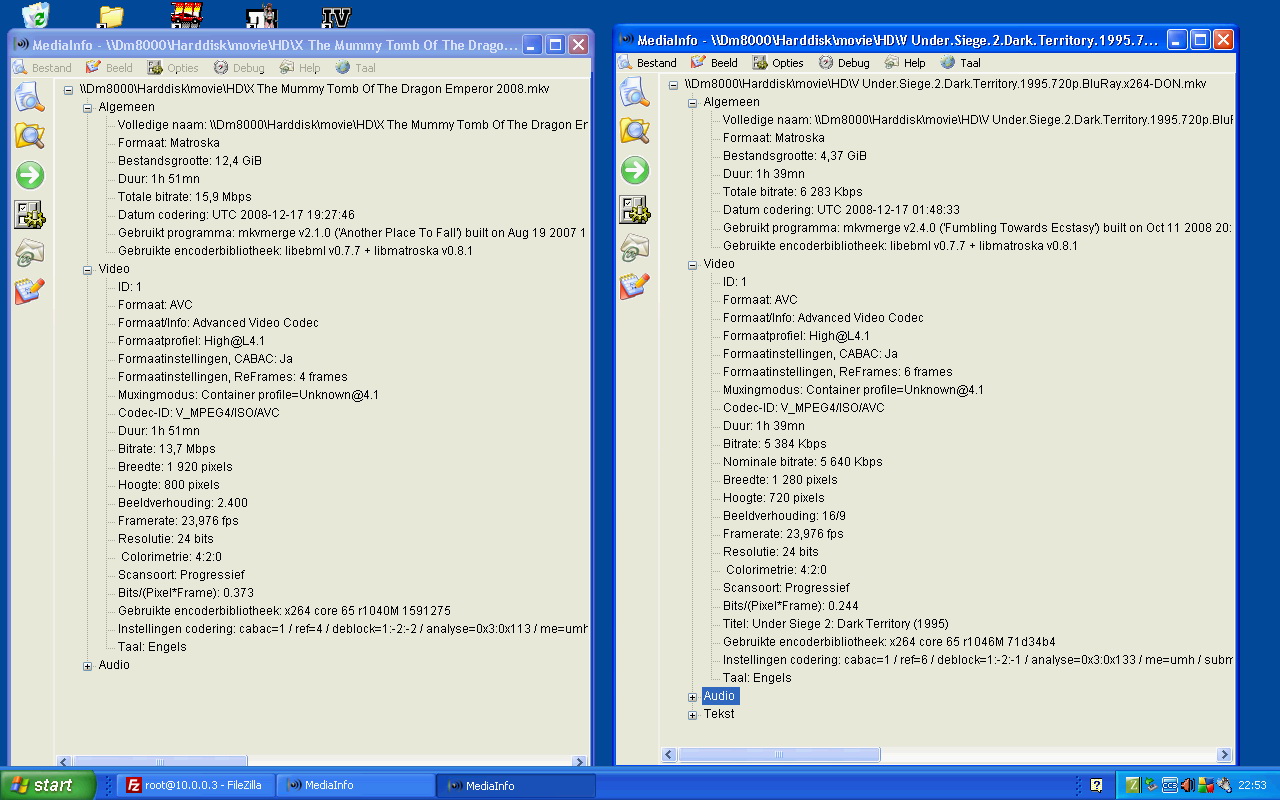Image resolution: width=1280 pixels, height=800 pixels.
Task: Switch to the active second MediaInfo taskbar button
Action: click(516, 785)
